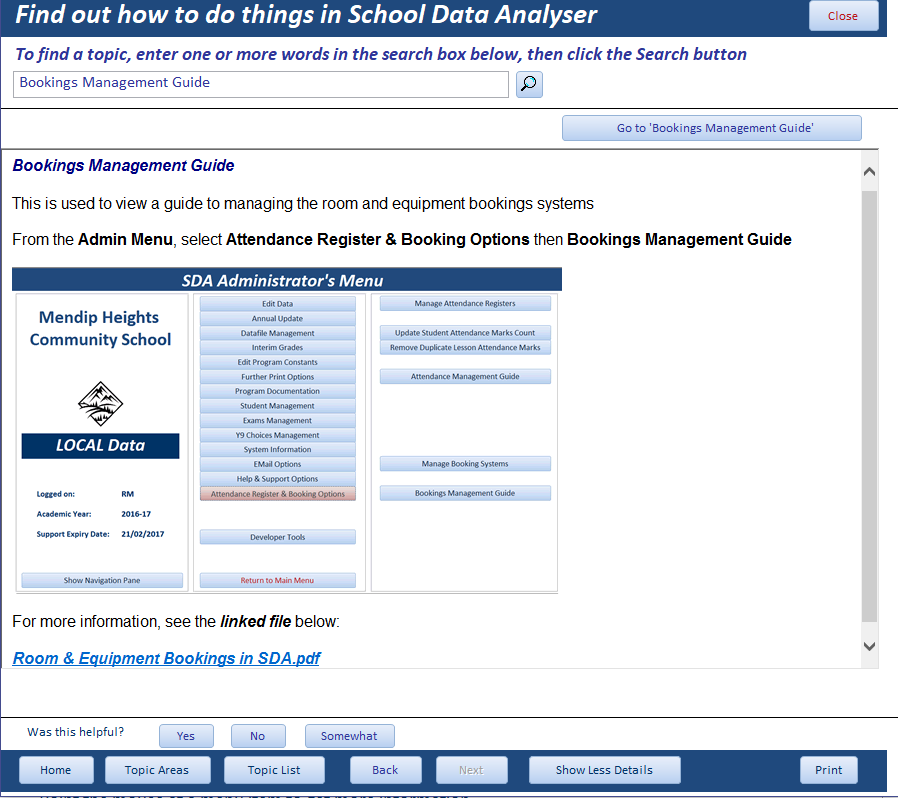Select Attendance Register & Booking Options
898x798 pixels.
click(278, 494)
